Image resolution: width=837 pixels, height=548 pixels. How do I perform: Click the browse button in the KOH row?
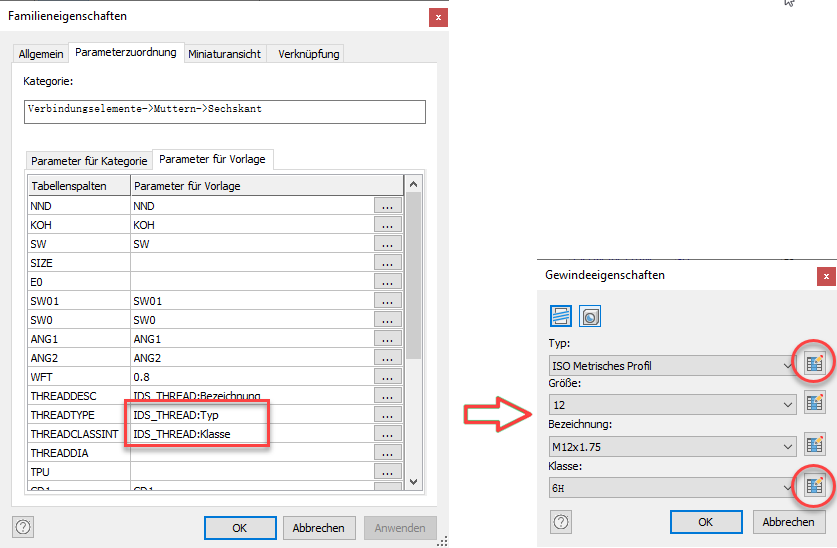[388, 225]
